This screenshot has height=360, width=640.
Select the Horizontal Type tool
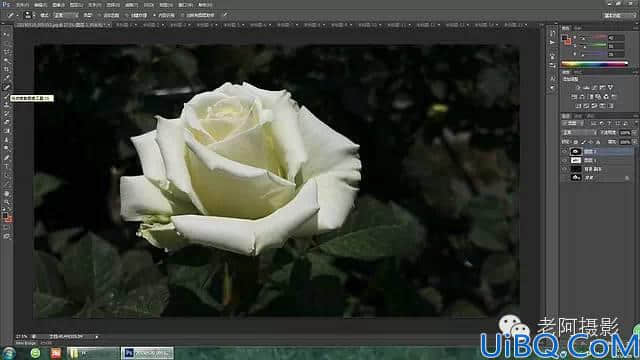tap(6, 167)
